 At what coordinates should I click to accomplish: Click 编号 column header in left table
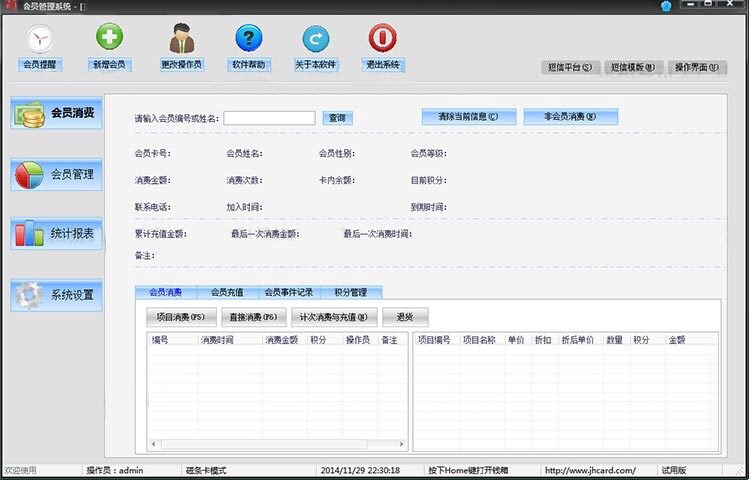click(172, 340)
